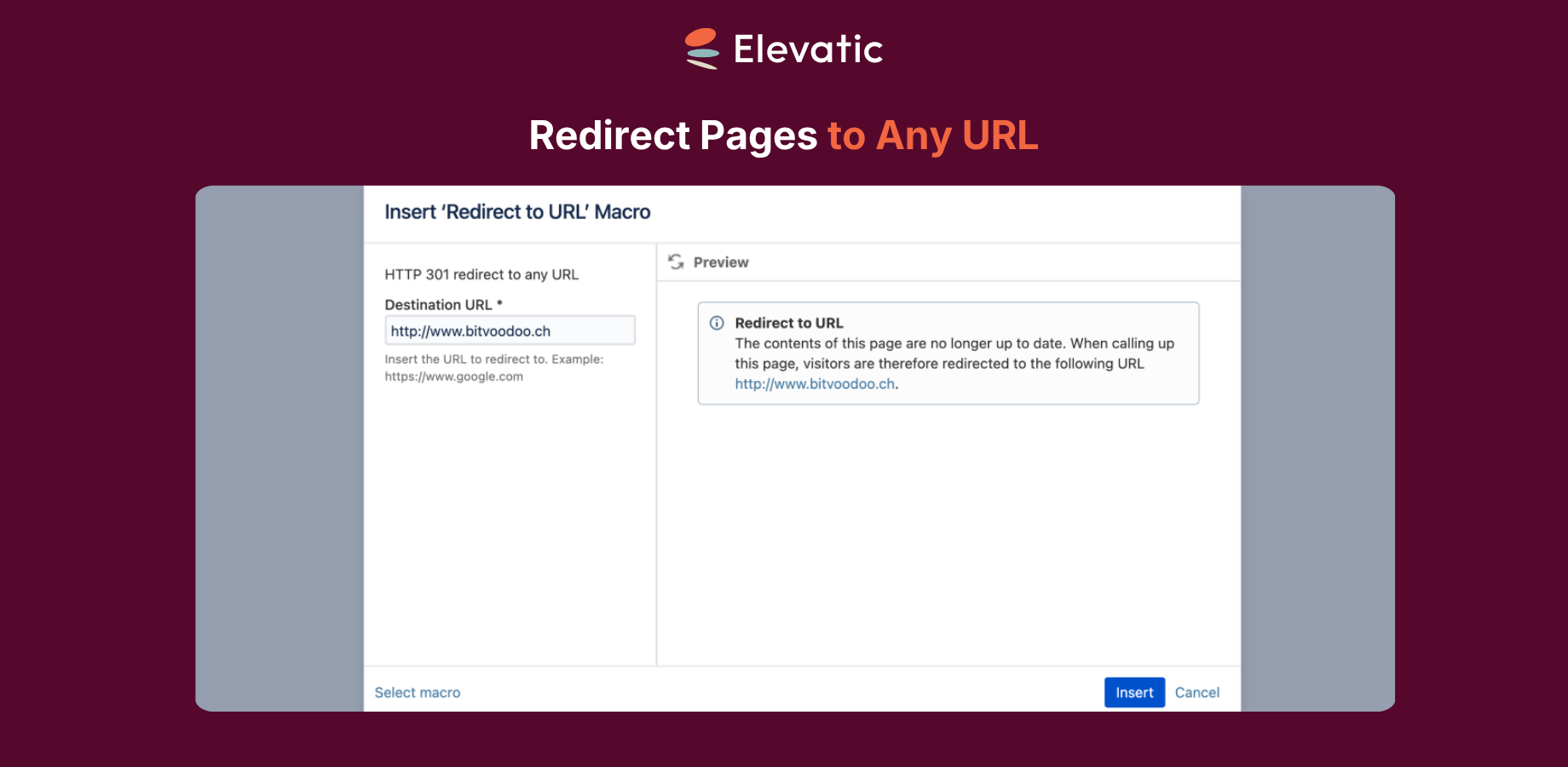Click the hint text mentioning https://www.google.com
Viewport: 1568px width, 767px height.
pyautogui.click(x=494, y=367)
